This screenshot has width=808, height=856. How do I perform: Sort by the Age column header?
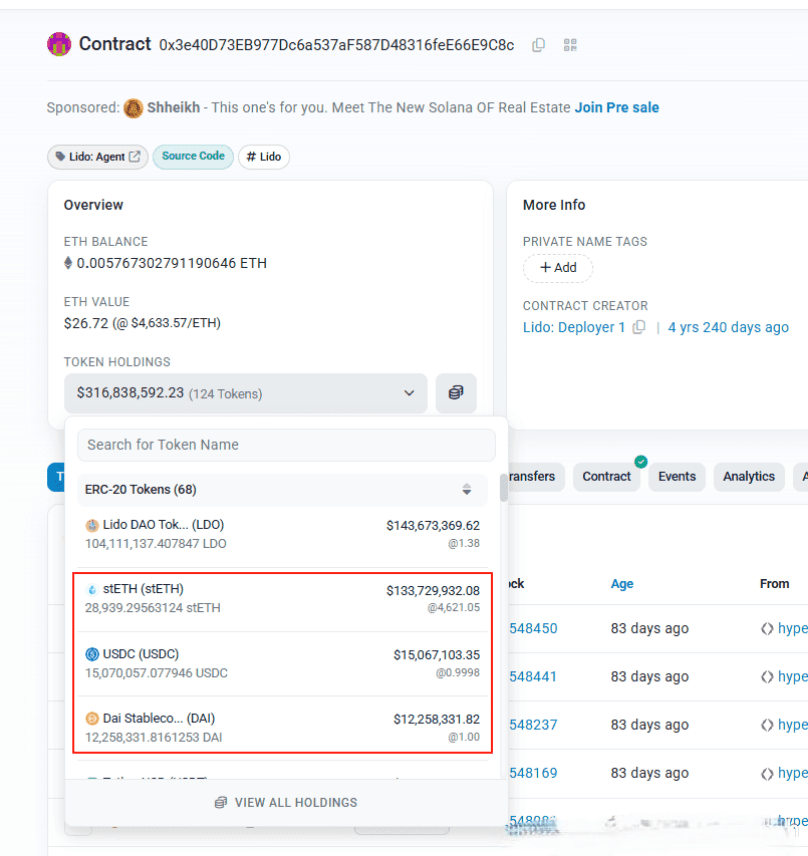coord(622,584)
